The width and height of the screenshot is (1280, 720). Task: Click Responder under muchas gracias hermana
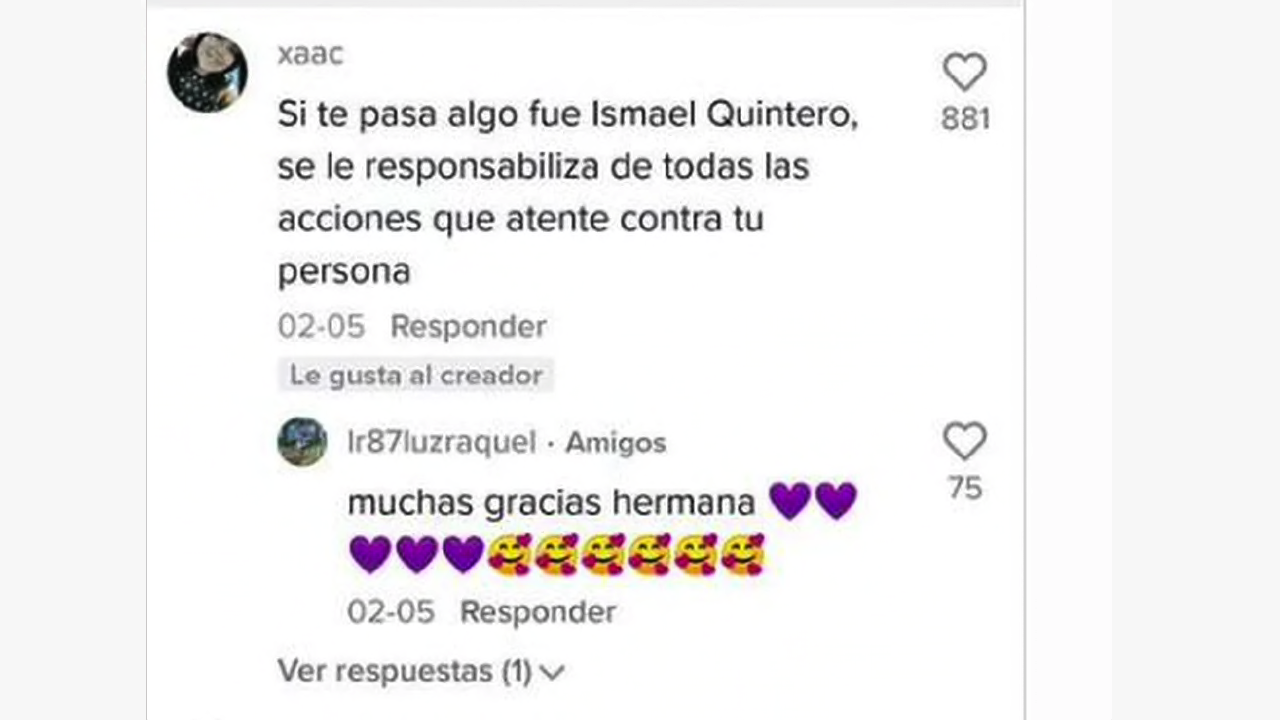(x=538, y=611)
